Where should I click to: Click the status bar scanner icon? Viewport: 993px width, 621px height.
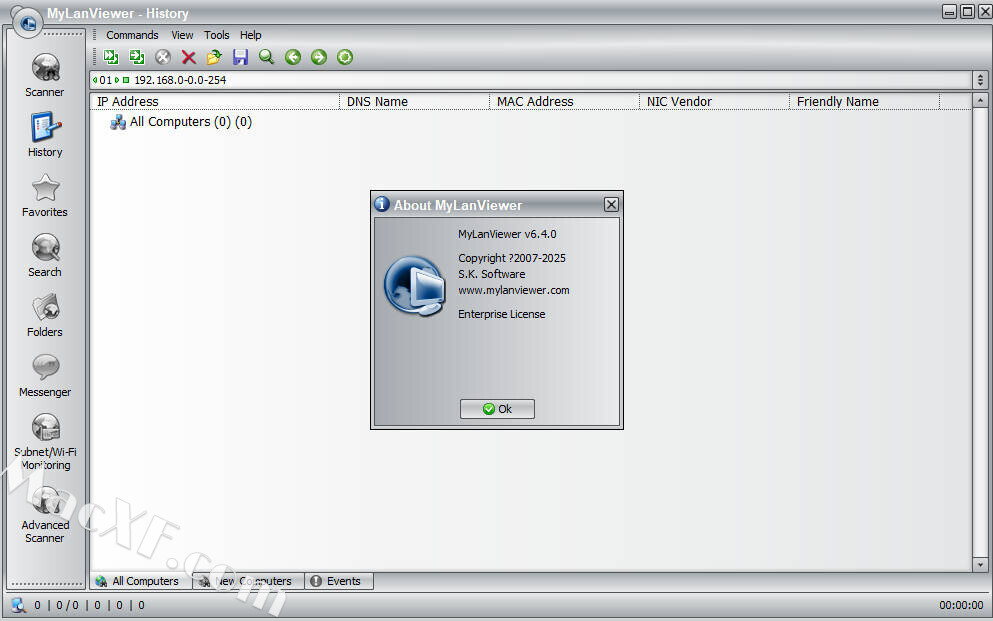(x=18, y=605)
